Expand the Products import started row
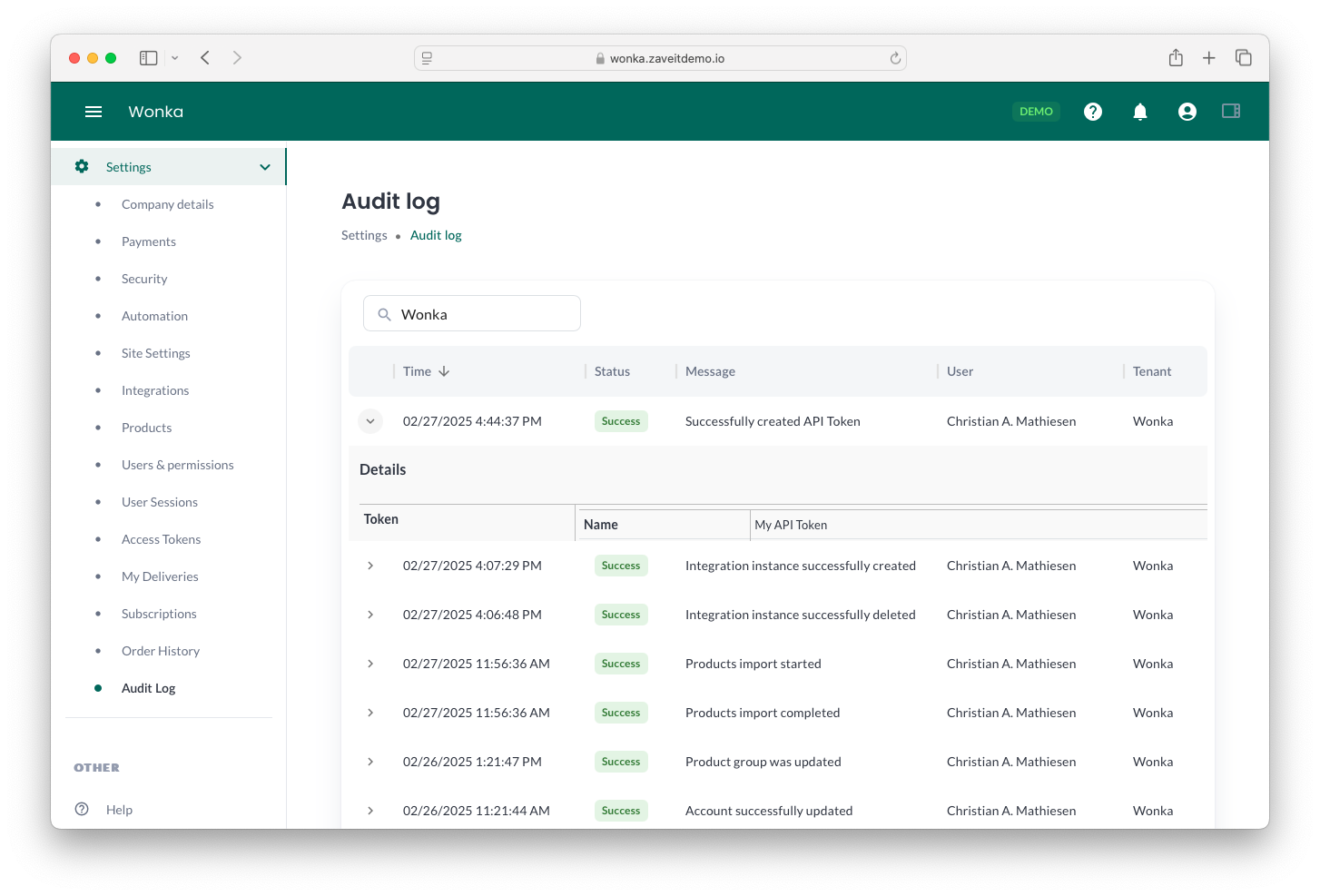1320x896 pixels. coord(370,664)
